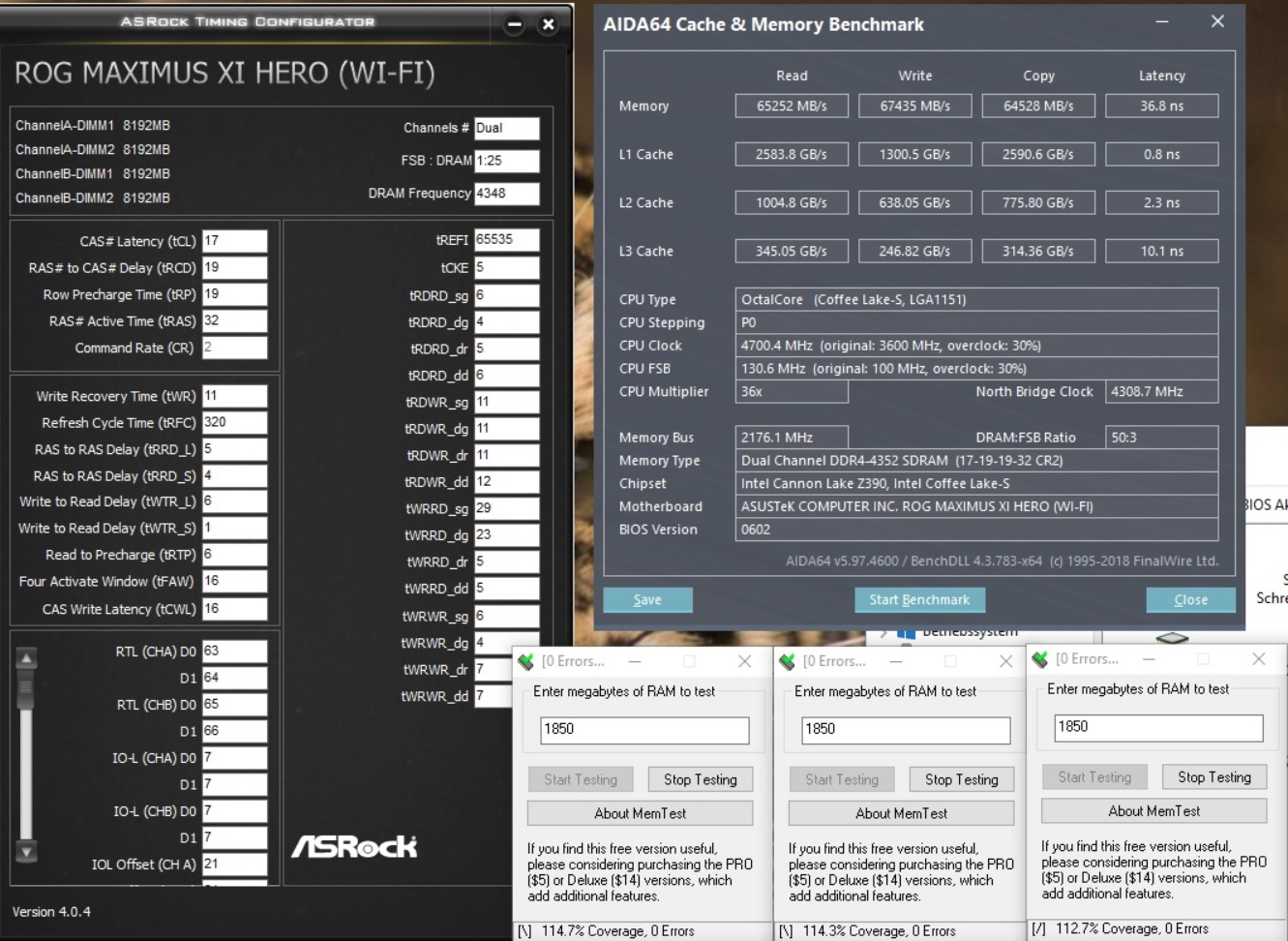
Task: Click the MemTest icon in the 112.7% coverage window
Action: tap(1040, 659)
